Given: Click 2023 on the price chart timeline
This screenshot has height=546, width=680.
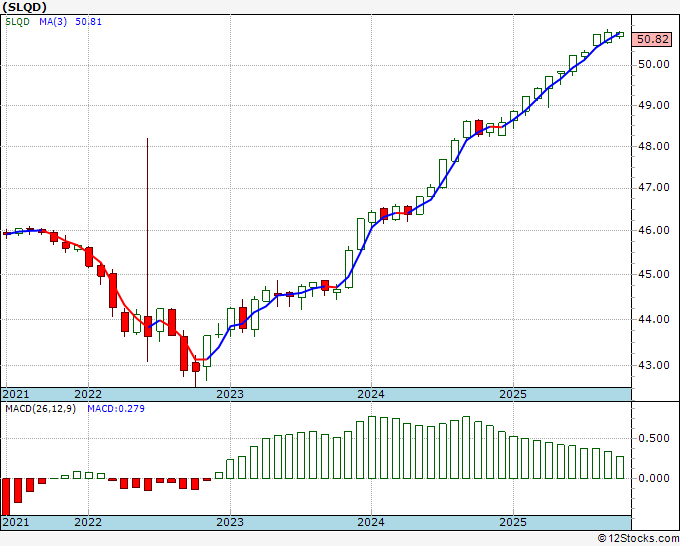Looking at the screenshot, I should click(230, 394).
